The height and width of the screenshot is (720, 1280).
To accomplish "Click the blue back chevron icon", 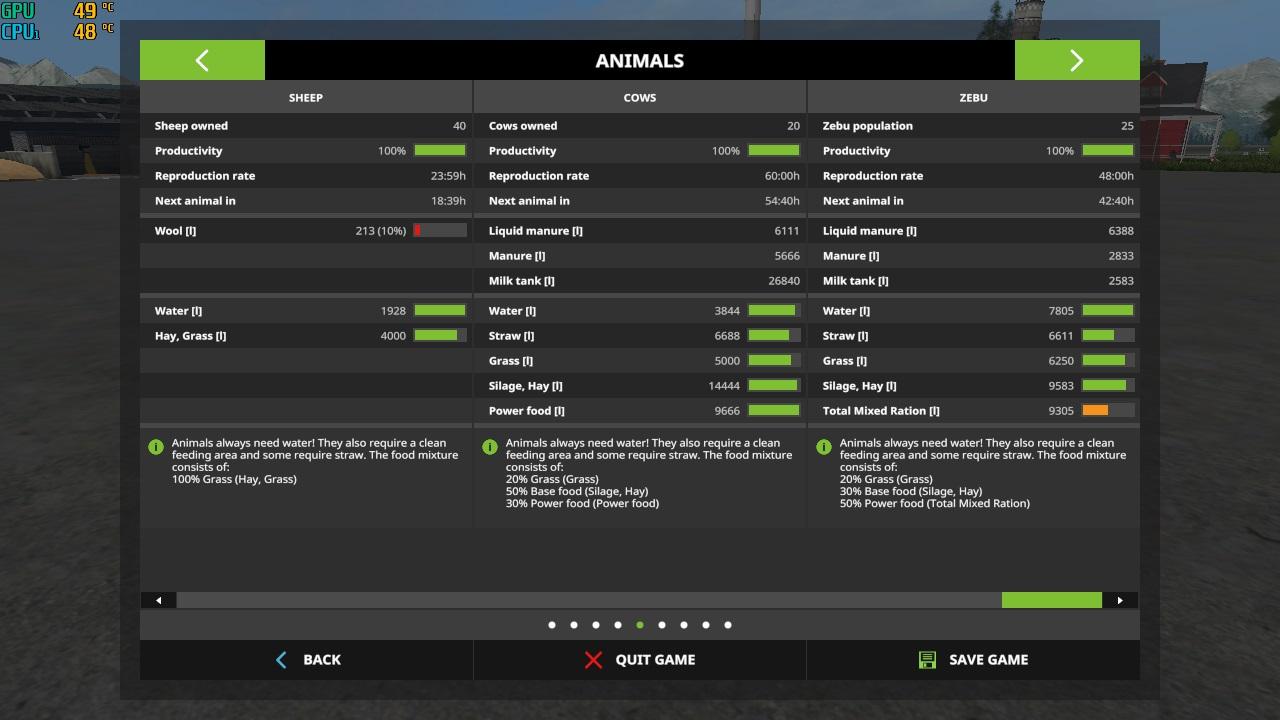I will click(x=281, y=660).
